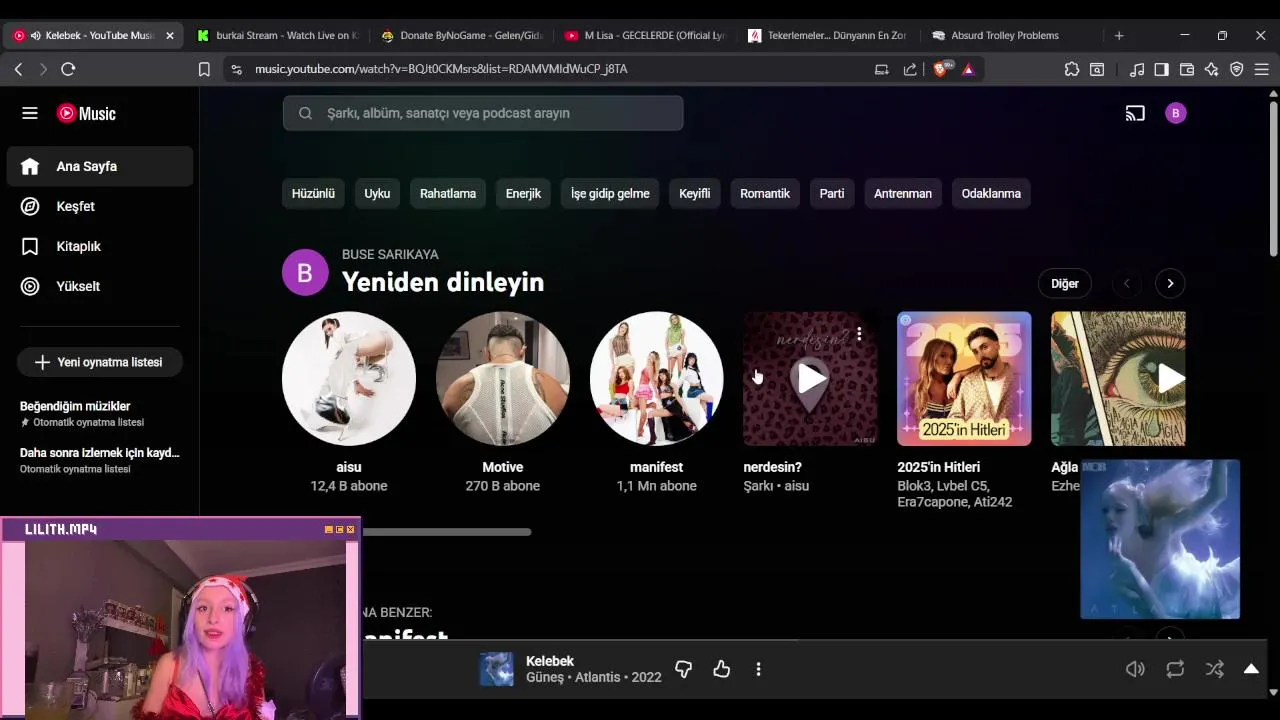This screenshot has width=1280, height=720.
Task: Select the Enerjik mood chip
Action: click(x=523, y=193)
